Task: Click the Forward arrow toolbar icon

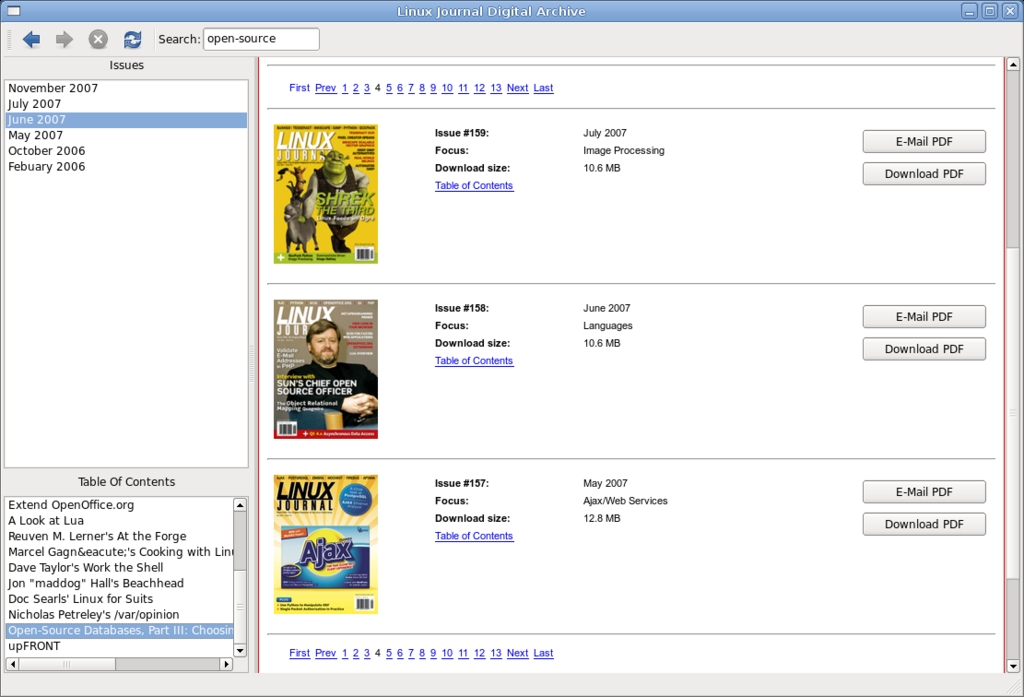Action: (x=64, y=39)
